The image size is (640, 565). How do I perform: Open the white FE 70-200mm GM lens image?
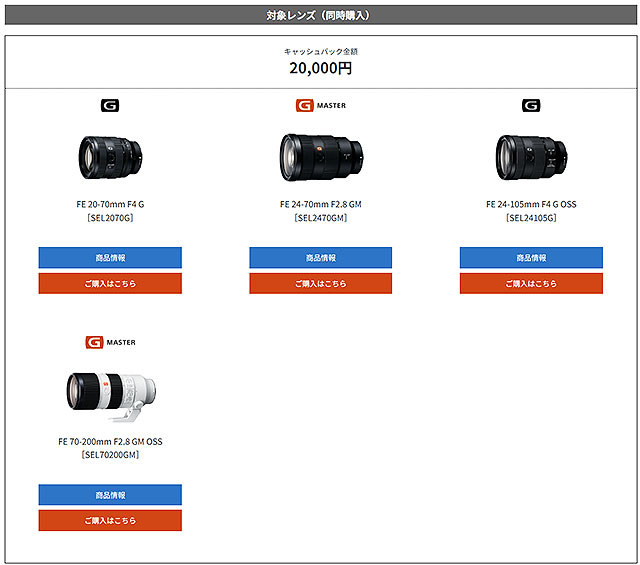pyautogui.click(x=110, y=391)
